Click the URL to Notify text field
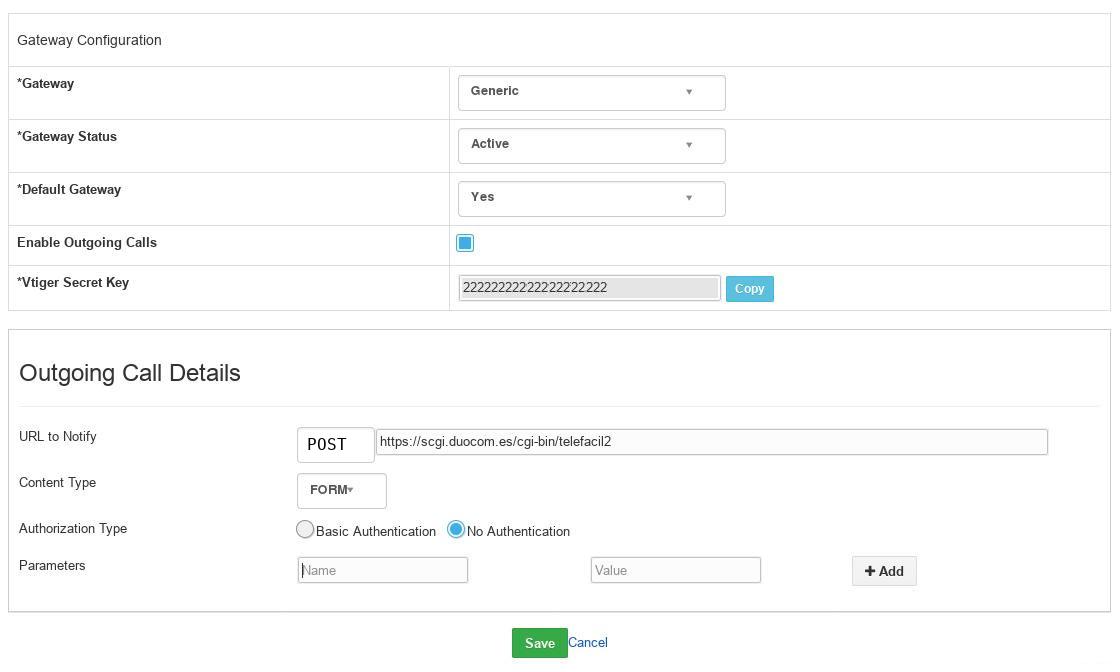The width and height of the screenshot is (1120, 672). 711,442
